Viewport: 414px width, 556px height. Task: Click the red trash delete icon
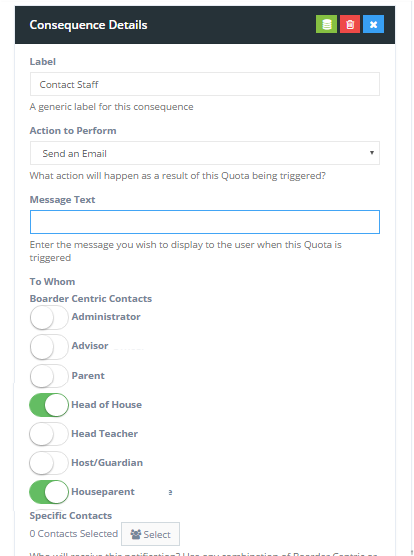[x=350, y=24]
